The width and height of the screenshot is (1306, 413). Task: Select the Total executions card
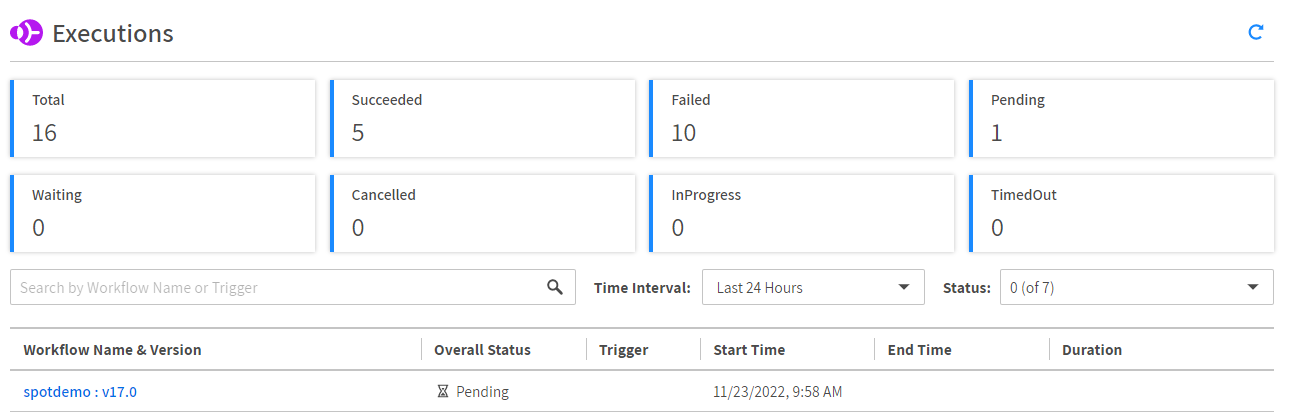[163, 118]
